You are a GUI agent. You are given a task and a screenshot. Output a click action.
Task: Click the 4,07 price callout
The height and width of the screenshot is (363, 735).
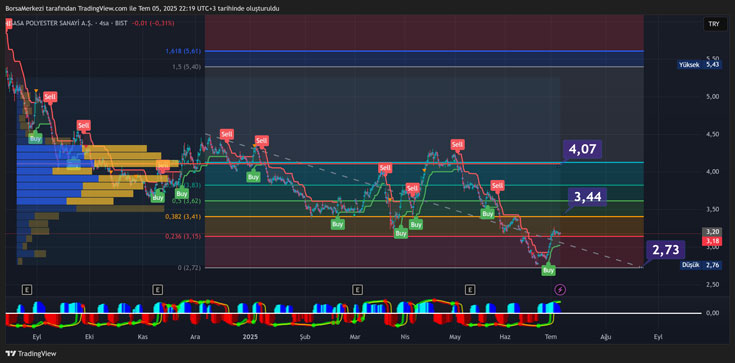pos(582,150)
